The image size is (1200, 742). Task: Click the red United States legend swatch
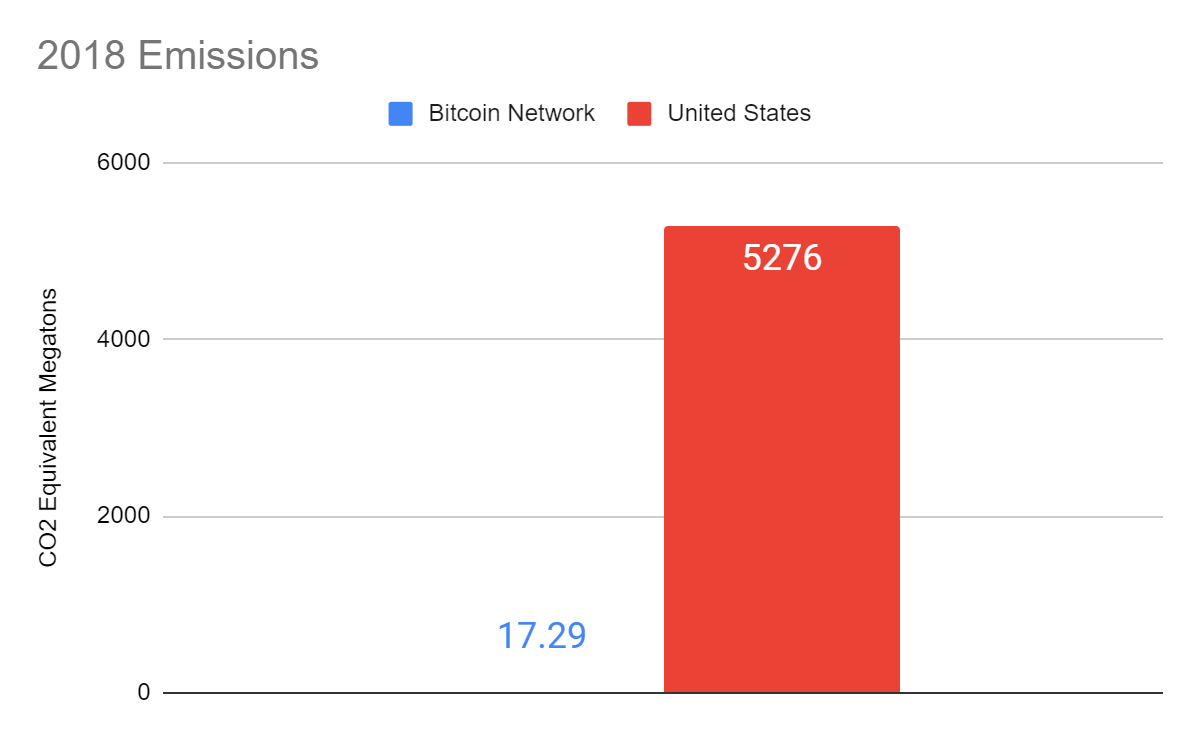pos(640,114)
